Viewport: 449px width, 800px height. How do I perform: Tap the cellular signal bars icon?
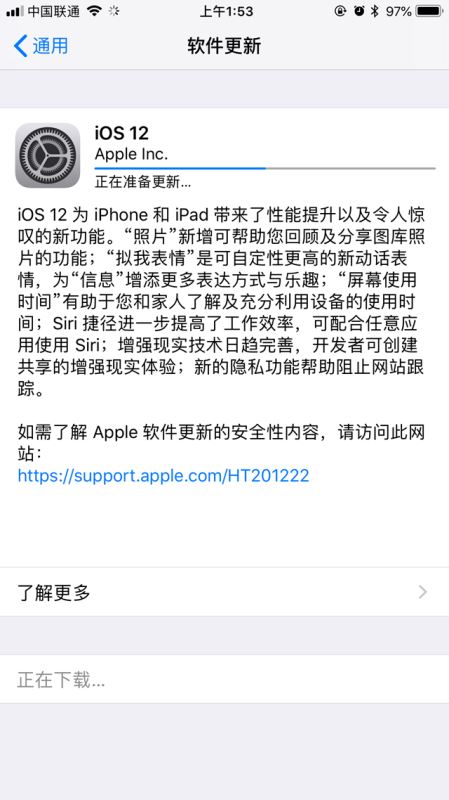pyautogui.click(x=15, y=11)
